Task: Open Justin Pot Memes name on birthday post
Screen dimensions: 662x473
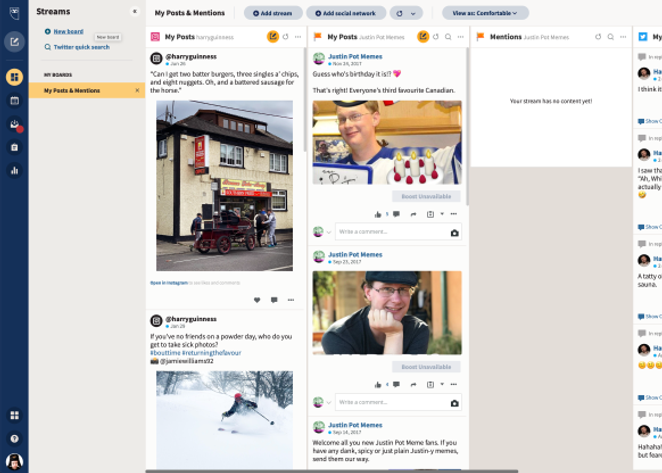Action: point(355,56)
